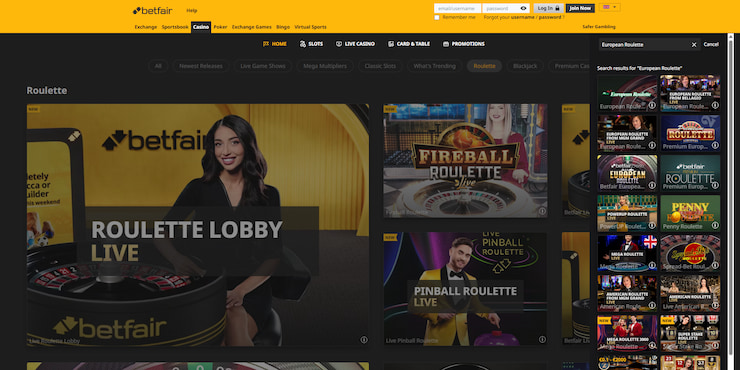
Task: Open the Betfair European Roulette result
Action: pos(627,173)
